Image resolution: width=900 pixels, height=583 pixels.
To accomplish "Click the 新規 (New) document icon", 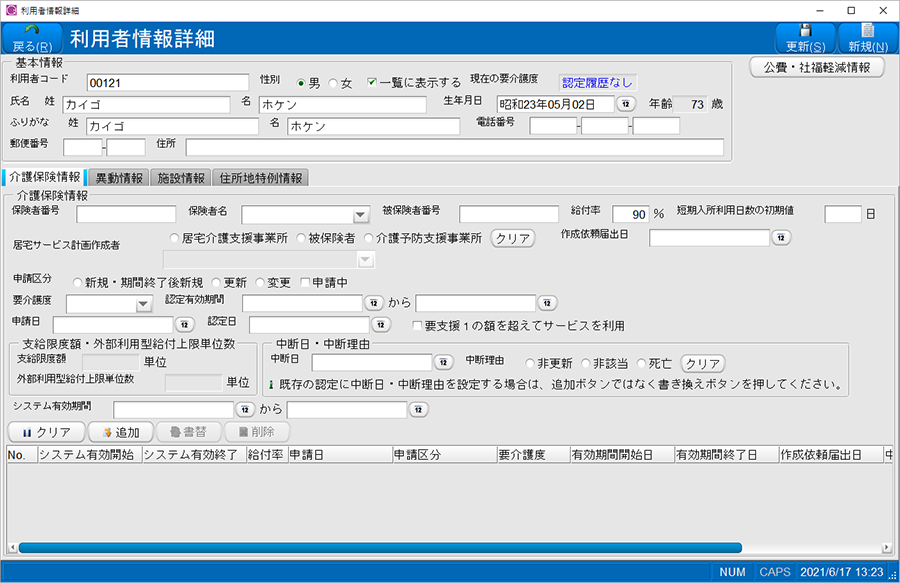I will pos(867,31).
